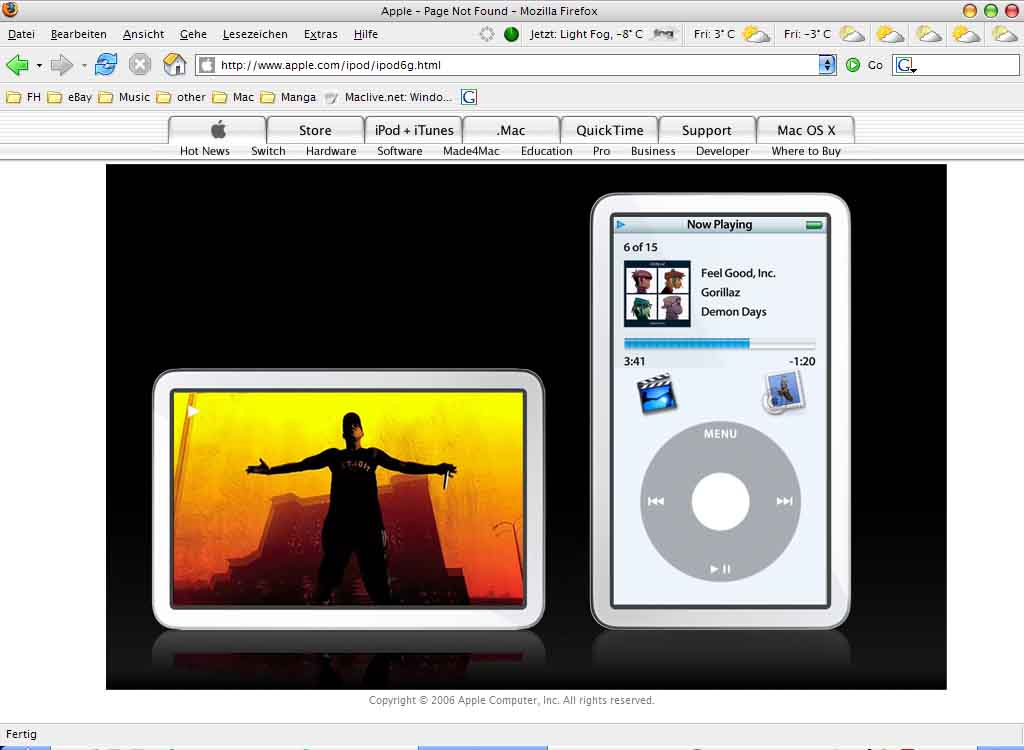Go back with the green arrow

[18, 65]
